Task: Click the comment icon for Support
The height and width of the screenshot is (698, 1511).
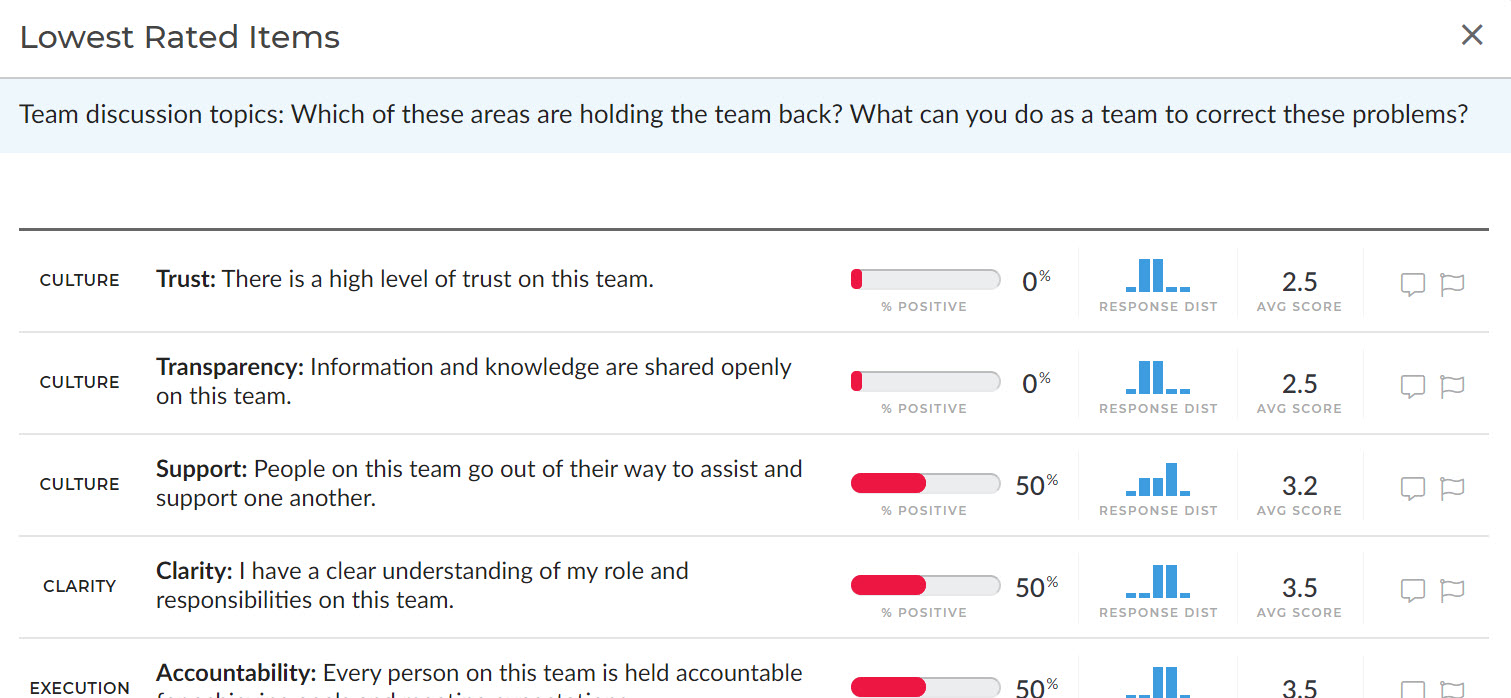Action: pos(1412,489)
